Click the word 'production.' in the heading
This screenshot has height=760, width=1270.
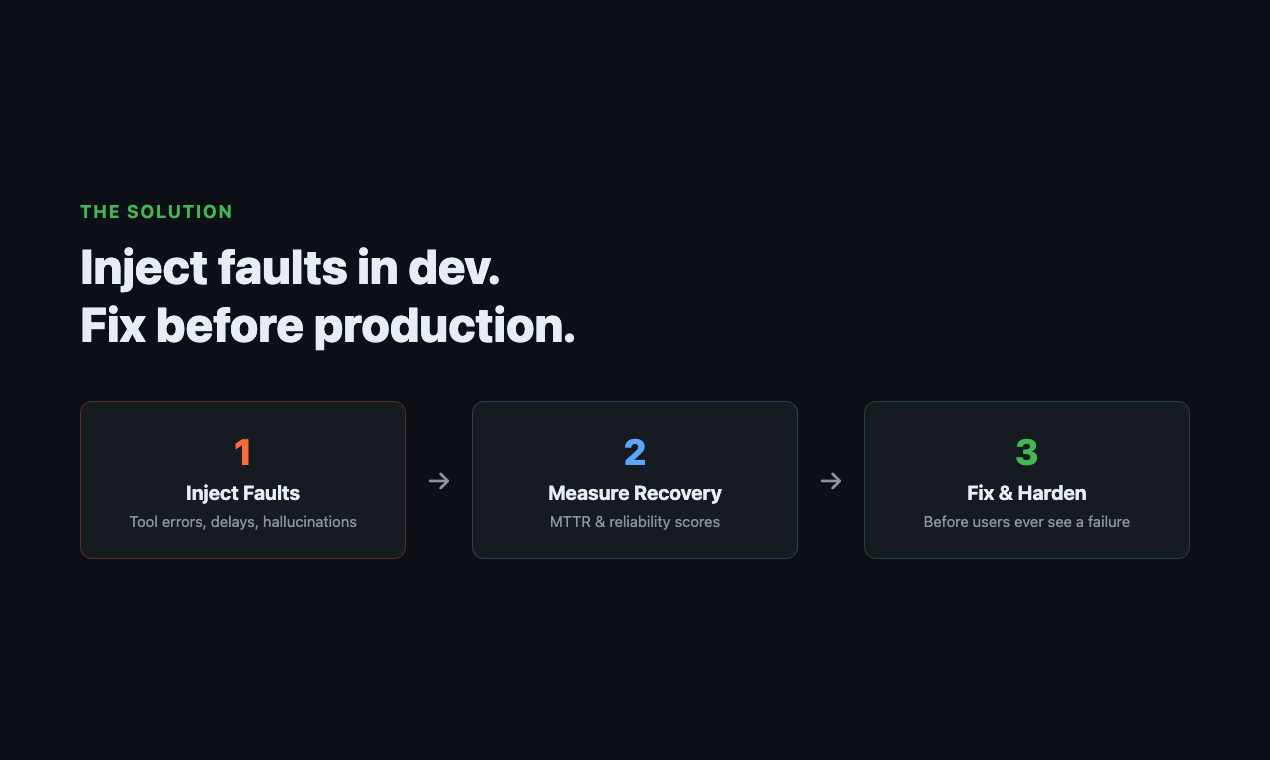tap(445, 326)
